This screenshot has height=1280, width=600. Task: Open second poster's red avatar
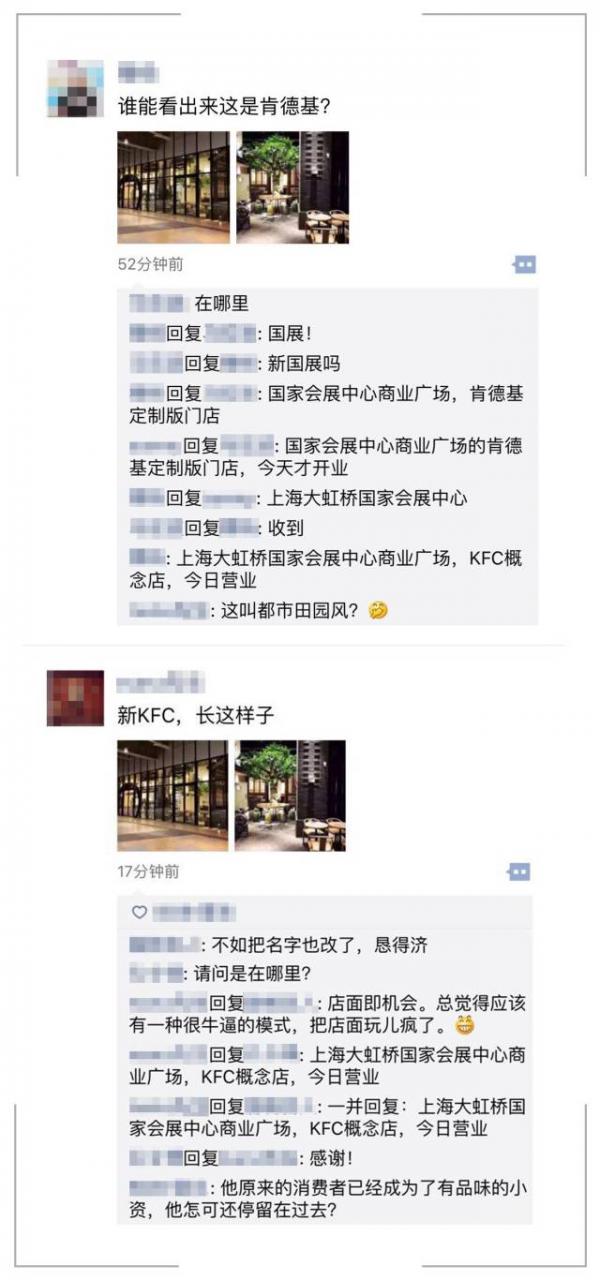[75, 697]
